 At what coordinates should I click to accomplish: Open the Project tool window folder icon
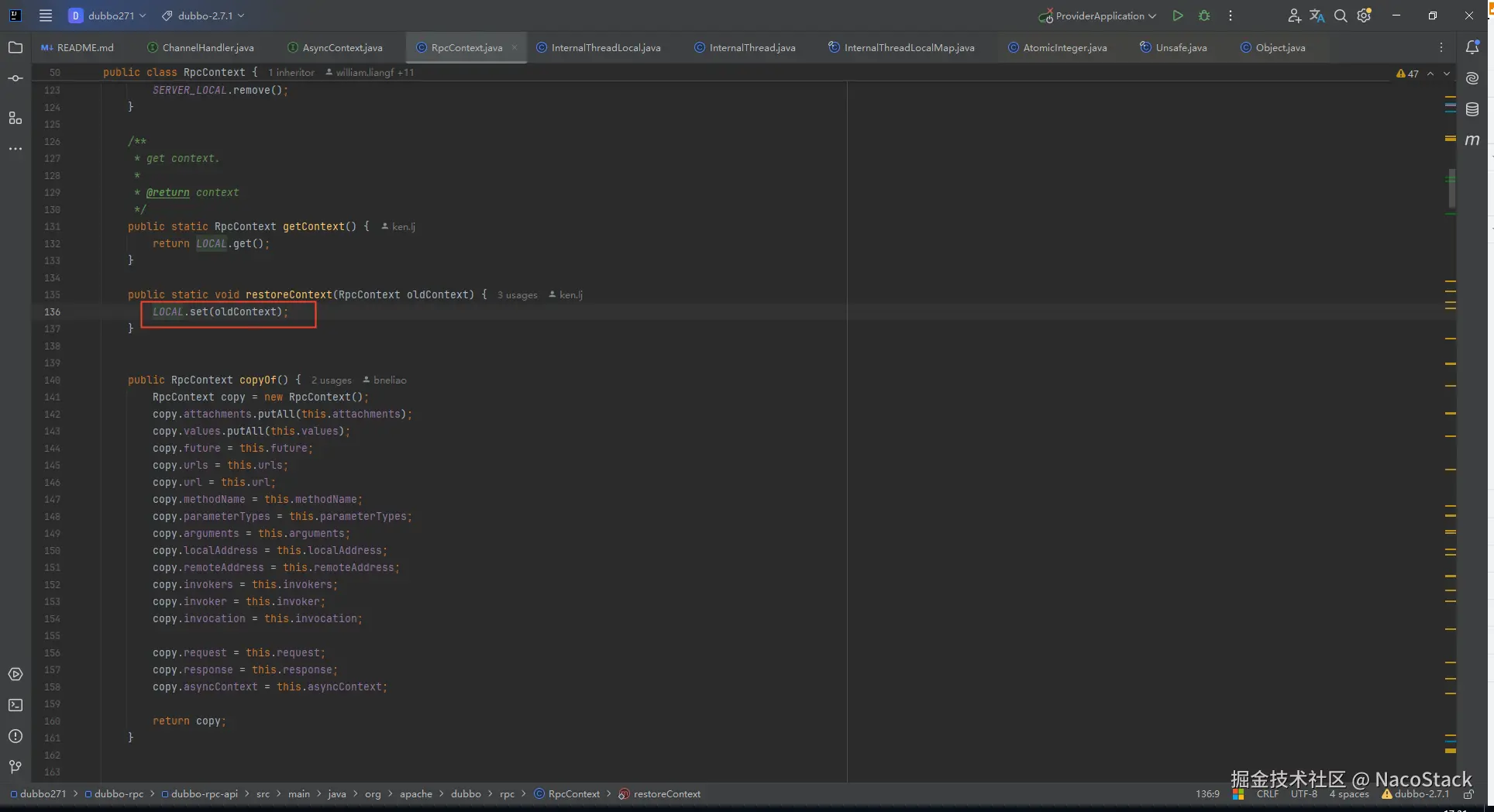(15, 47)
